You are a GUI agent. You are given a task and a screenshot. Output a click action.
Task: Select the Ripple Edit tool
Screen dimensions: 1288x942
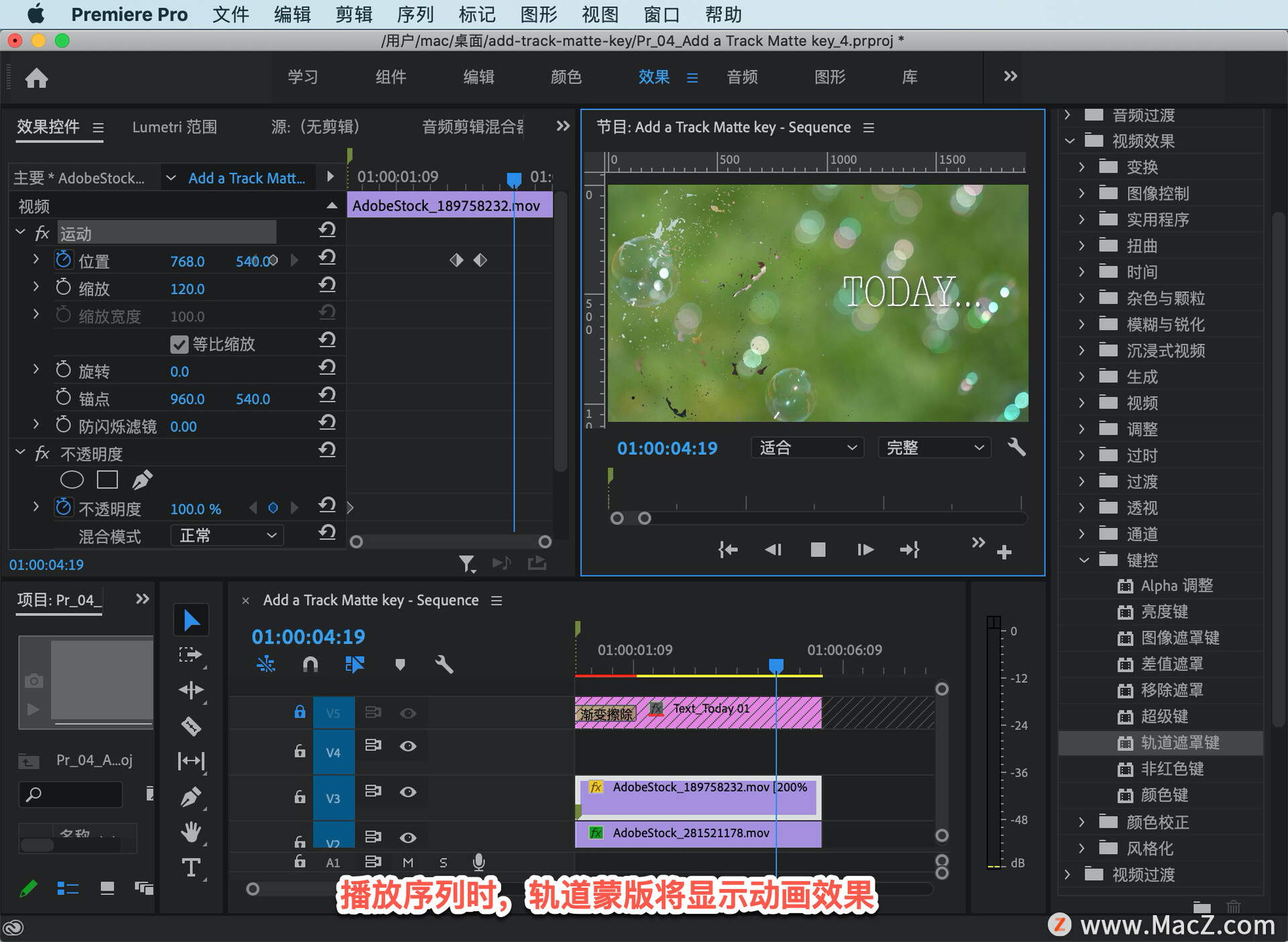191,690
